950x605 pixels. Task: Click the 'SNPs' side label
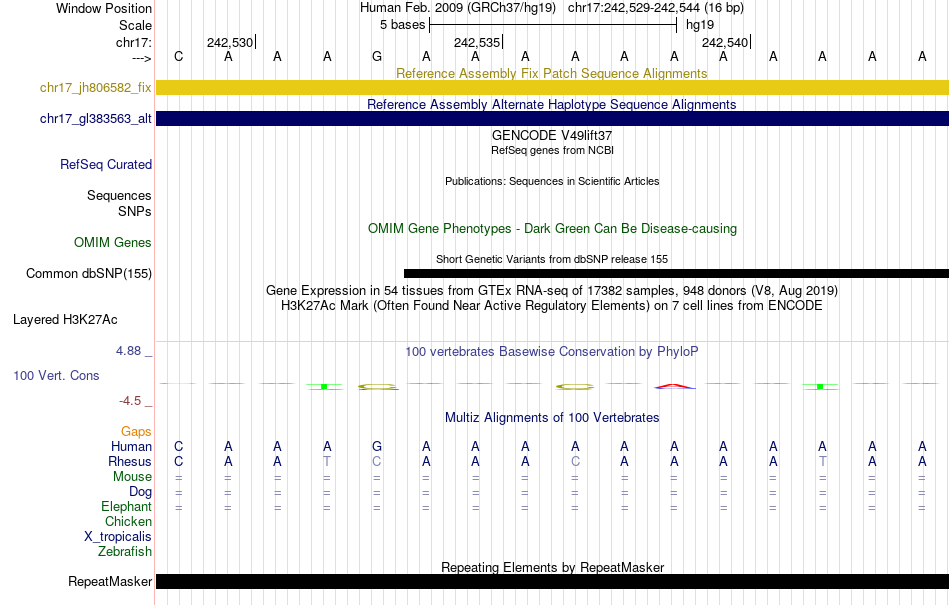(135, 211)
